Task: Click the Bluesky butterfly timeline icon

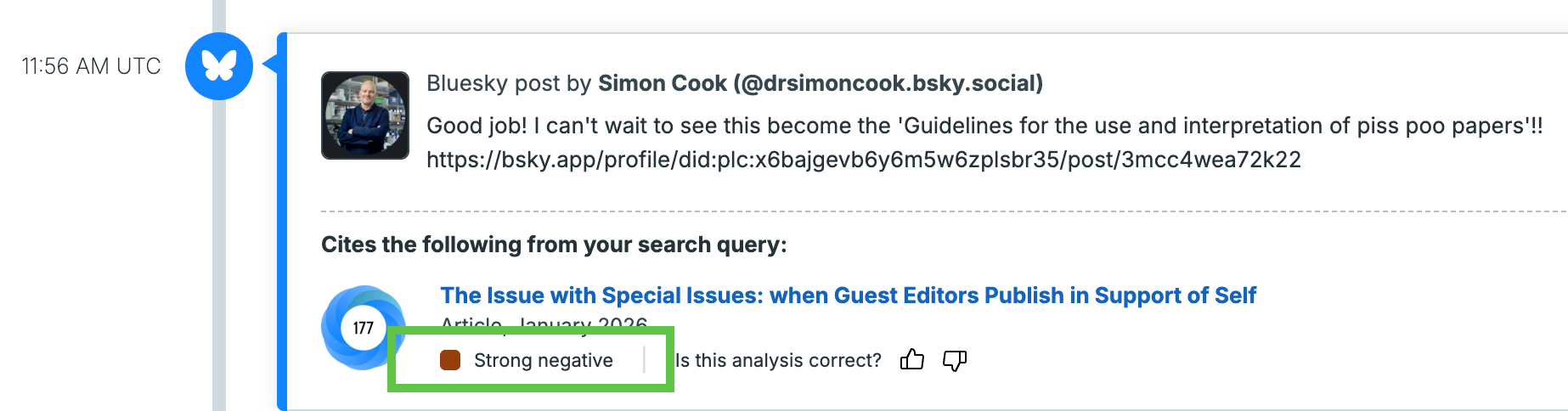Action: click(219, 66)
